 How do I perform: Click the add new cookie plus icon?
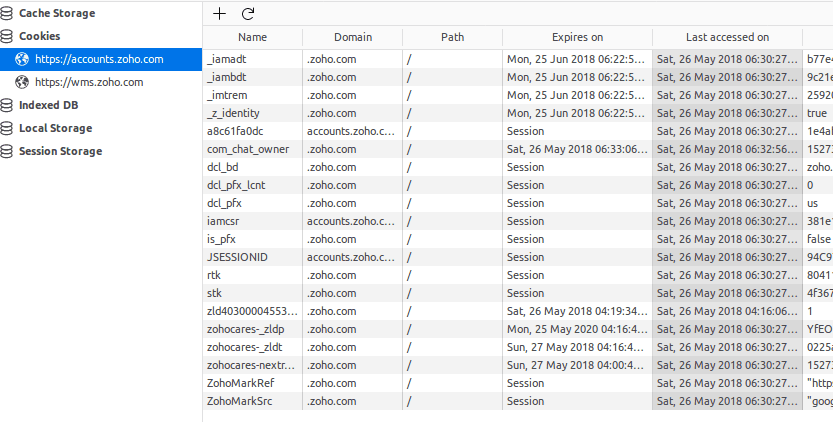(x=220, y=14)
